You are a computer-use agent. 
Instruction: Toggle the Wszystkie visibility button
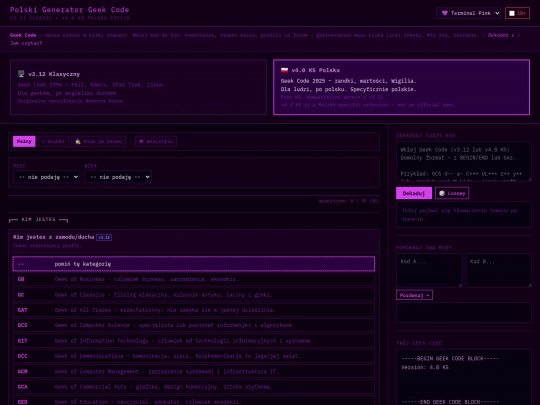pos(156,142)
